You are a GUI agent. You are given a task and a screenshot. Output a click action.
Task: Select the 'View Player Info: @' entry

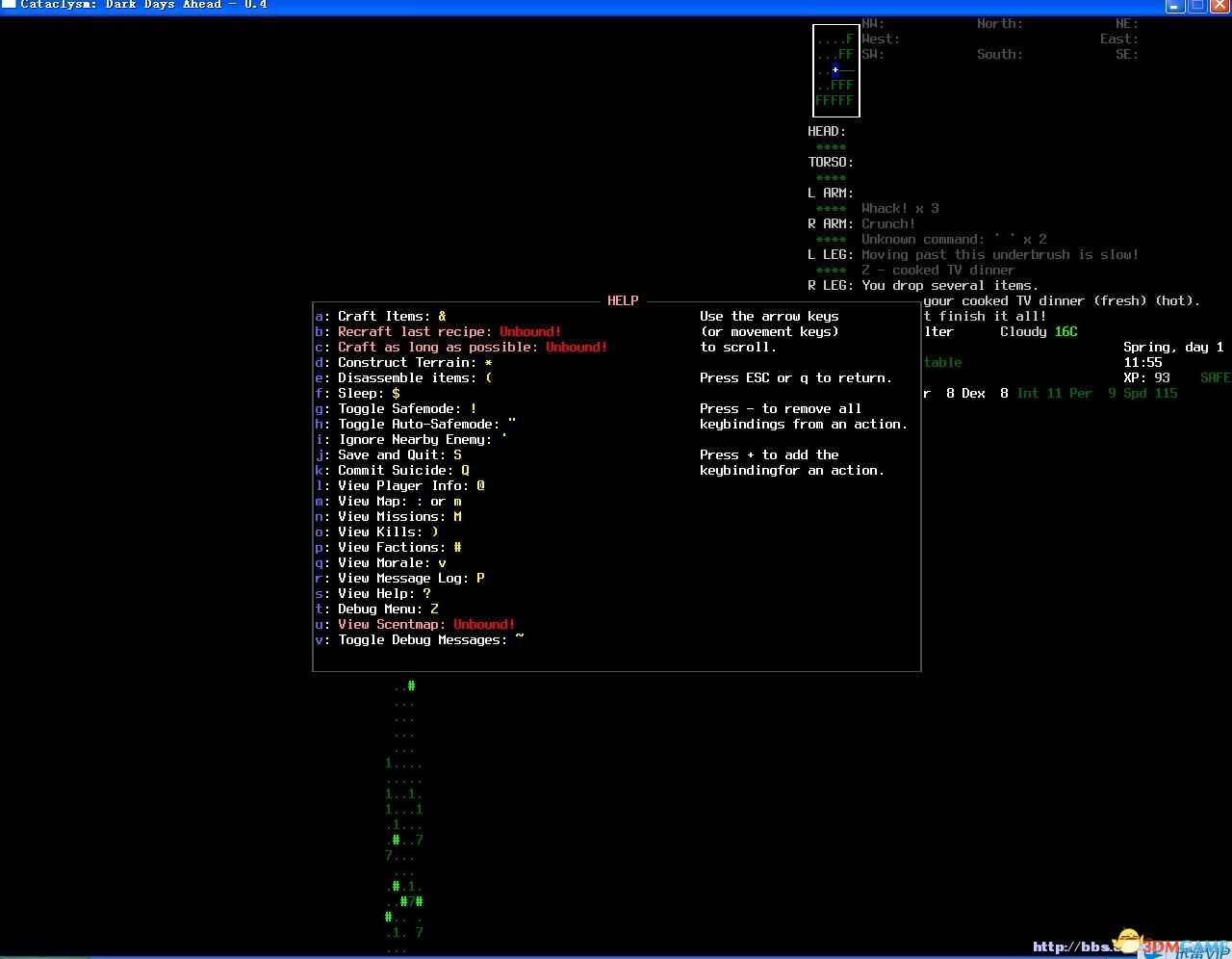pyautogui.click(x=399, y=485)
